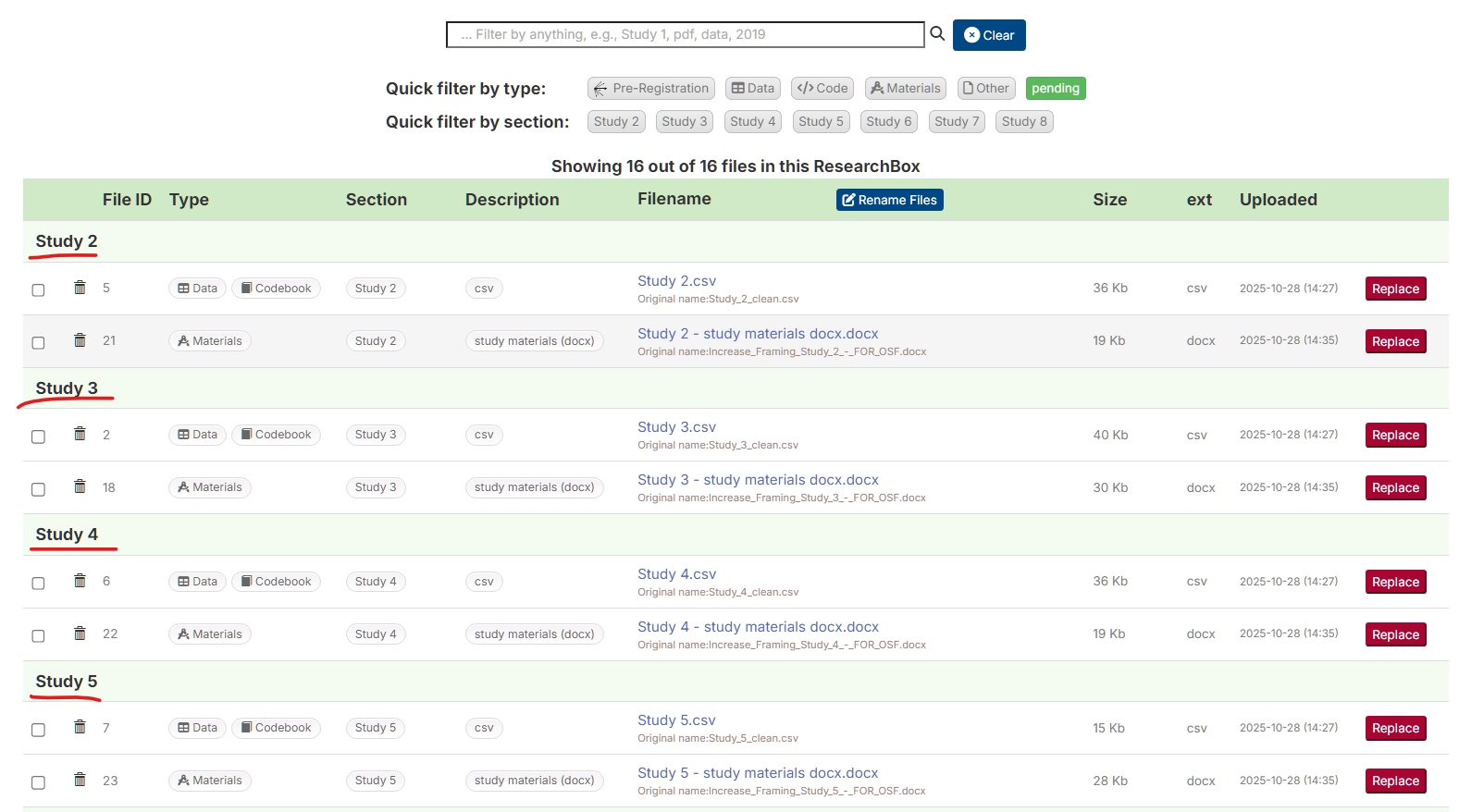Image resolution: width=1459 pixels, height=812 pixels.
Task: Delete file 6 with trash icon
Action: (x=80, y=581)
